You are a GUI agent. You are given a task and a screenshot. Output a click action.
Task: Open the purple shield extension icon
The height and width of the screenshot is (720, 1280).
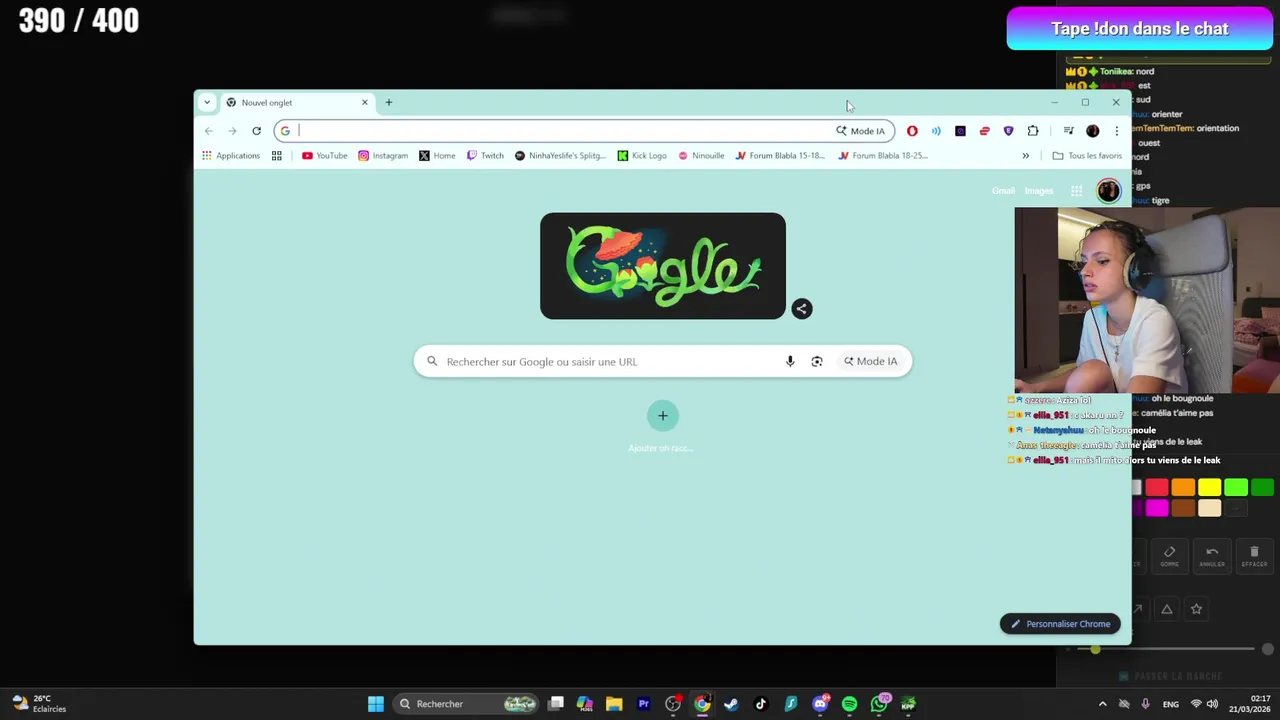pyautogui.click(x=1008, y=131)
